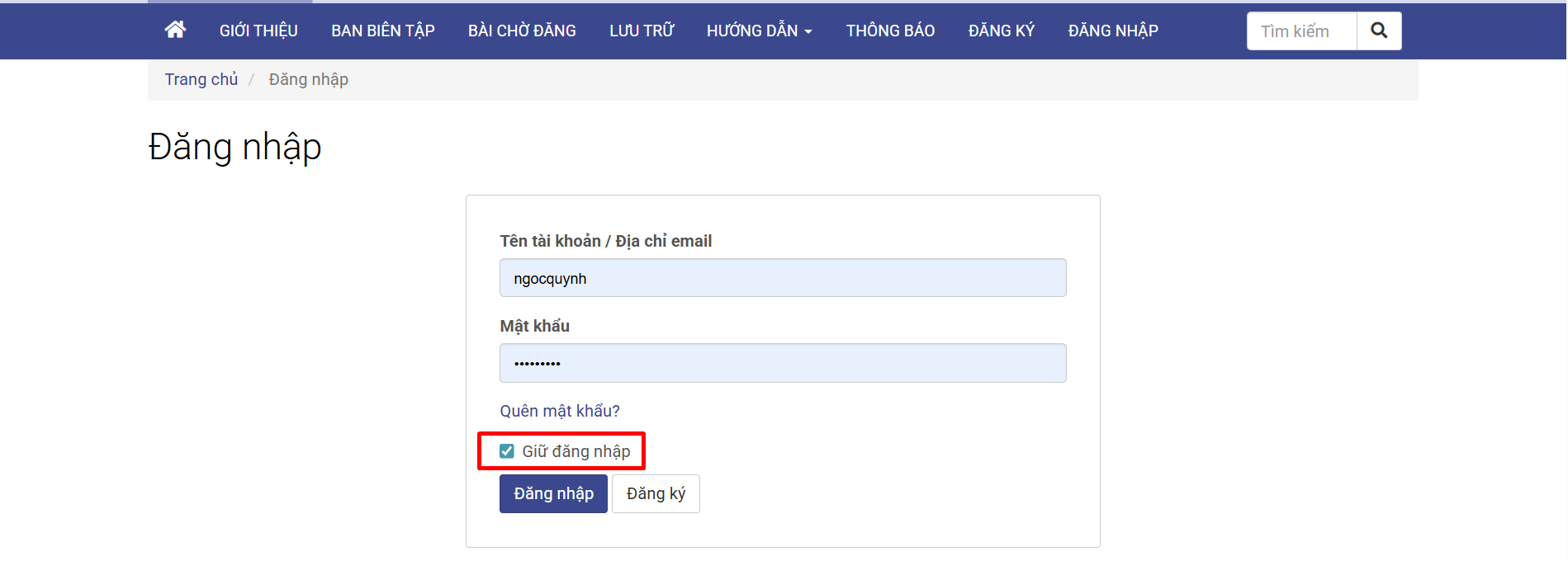The height and width of the screenshot is (561, 1568).
Task: Follow the Trang chủ breadcrumb link
Action: click(x=201, y=79)
